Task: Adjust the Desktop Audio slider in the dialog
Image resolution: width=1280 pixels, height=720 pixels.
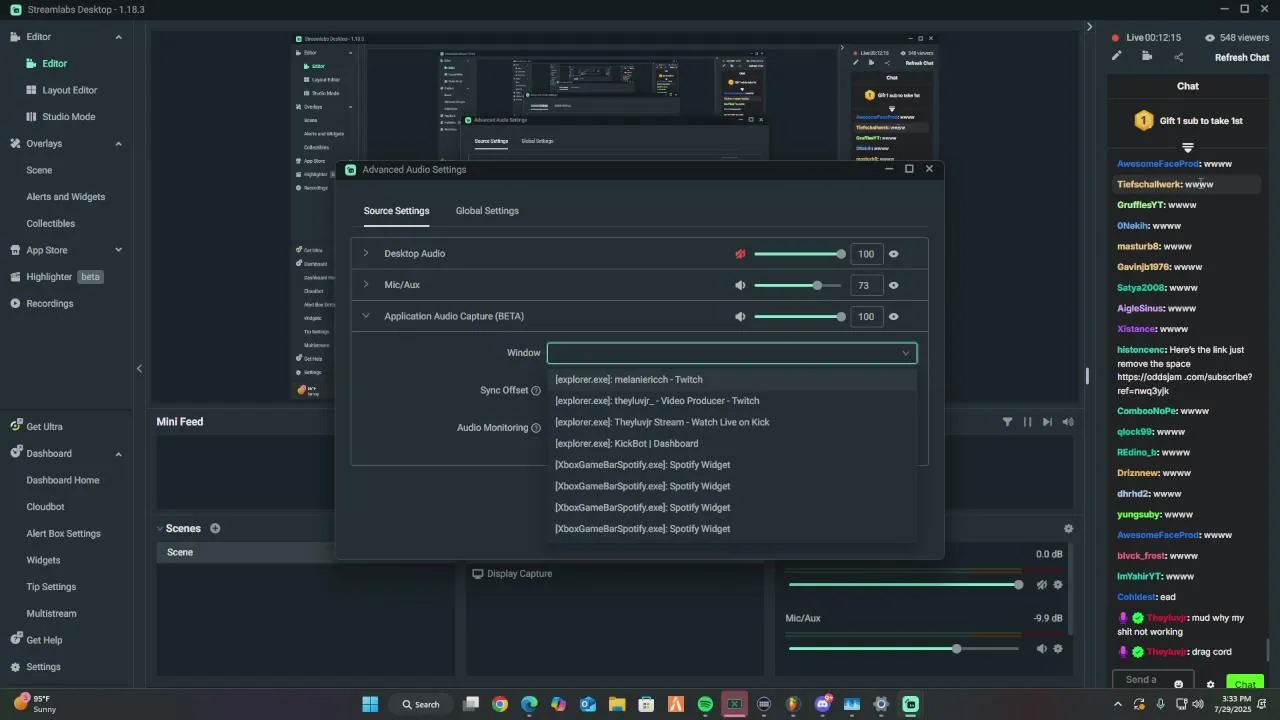Action: point(798,254)
